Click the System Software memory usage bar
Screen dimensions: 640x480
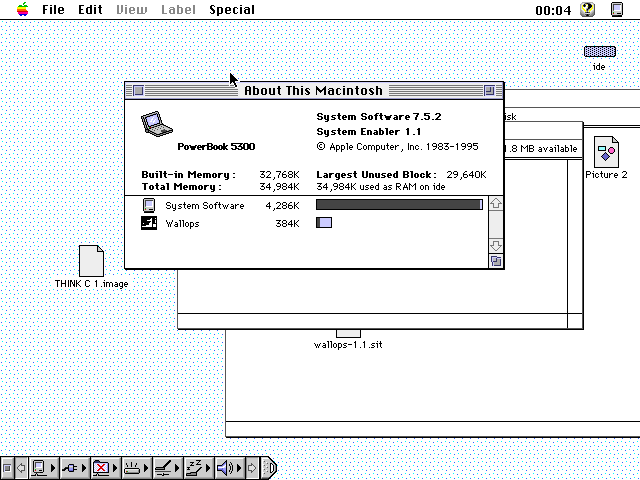(x=399, y=205)
